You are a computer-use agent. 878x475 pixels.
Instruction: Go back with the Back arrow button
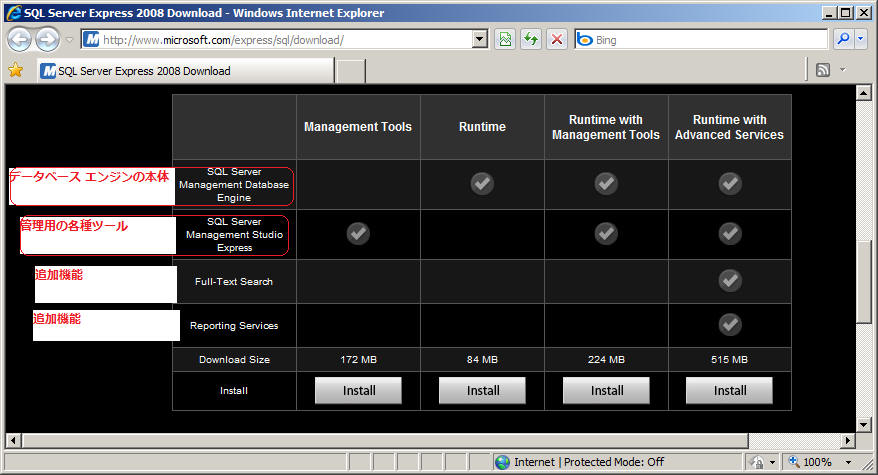19,40
